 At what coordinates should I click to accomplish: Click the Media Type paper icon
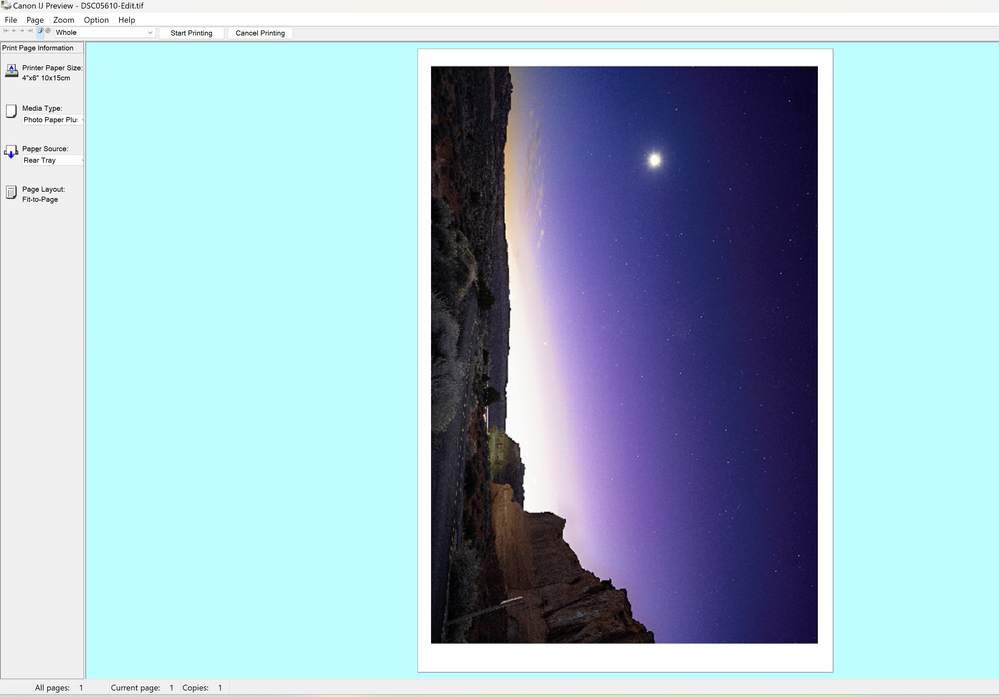[11, 111]
